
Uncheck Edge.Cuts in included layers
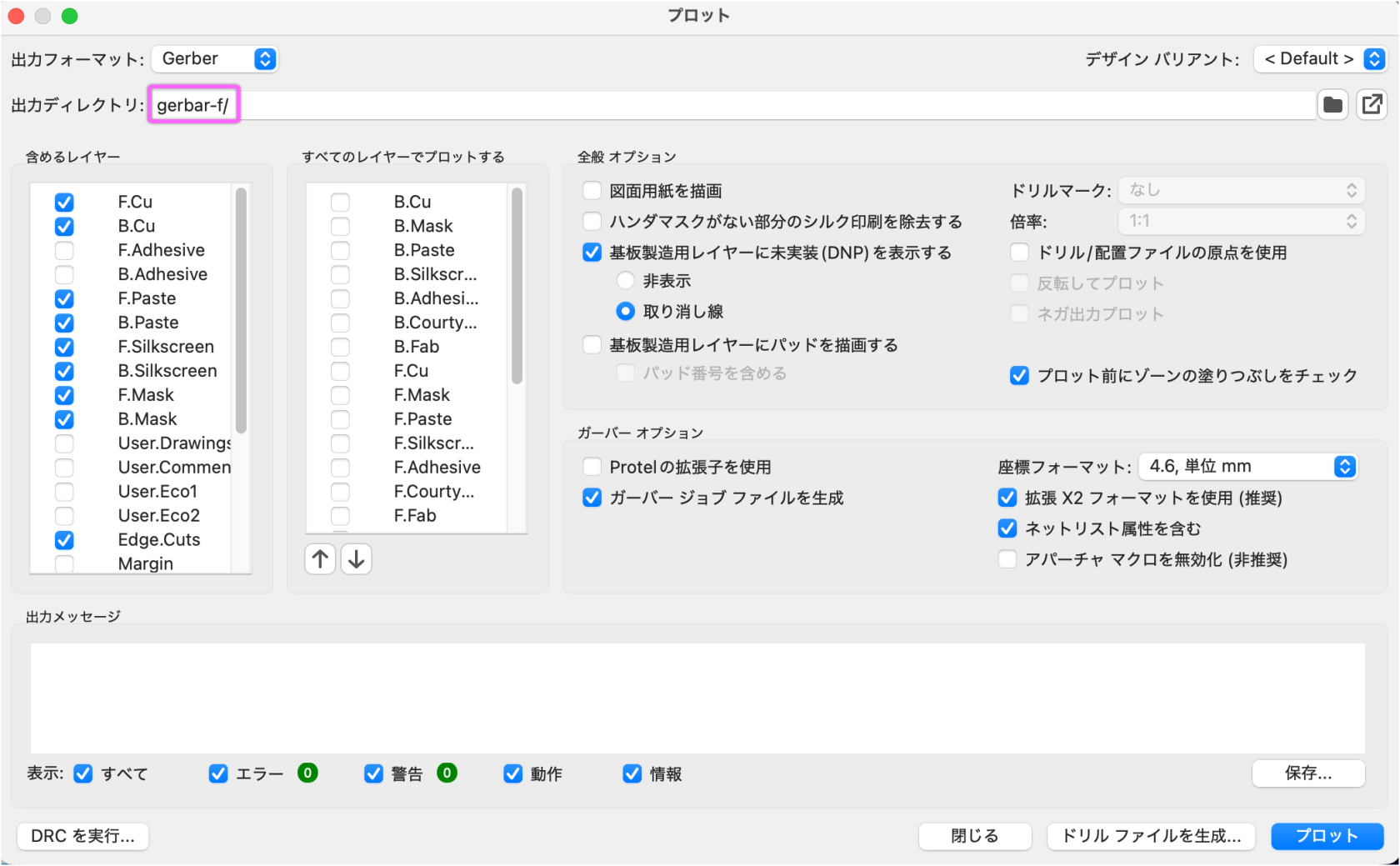tap(64, 541)
